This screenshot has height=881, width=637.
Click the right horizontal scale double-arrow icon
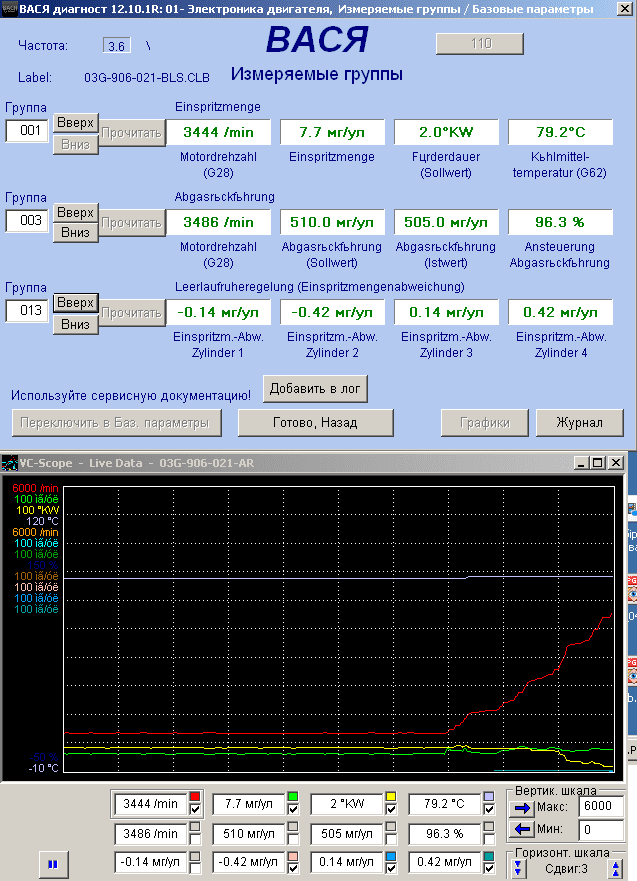pos(616,869)
